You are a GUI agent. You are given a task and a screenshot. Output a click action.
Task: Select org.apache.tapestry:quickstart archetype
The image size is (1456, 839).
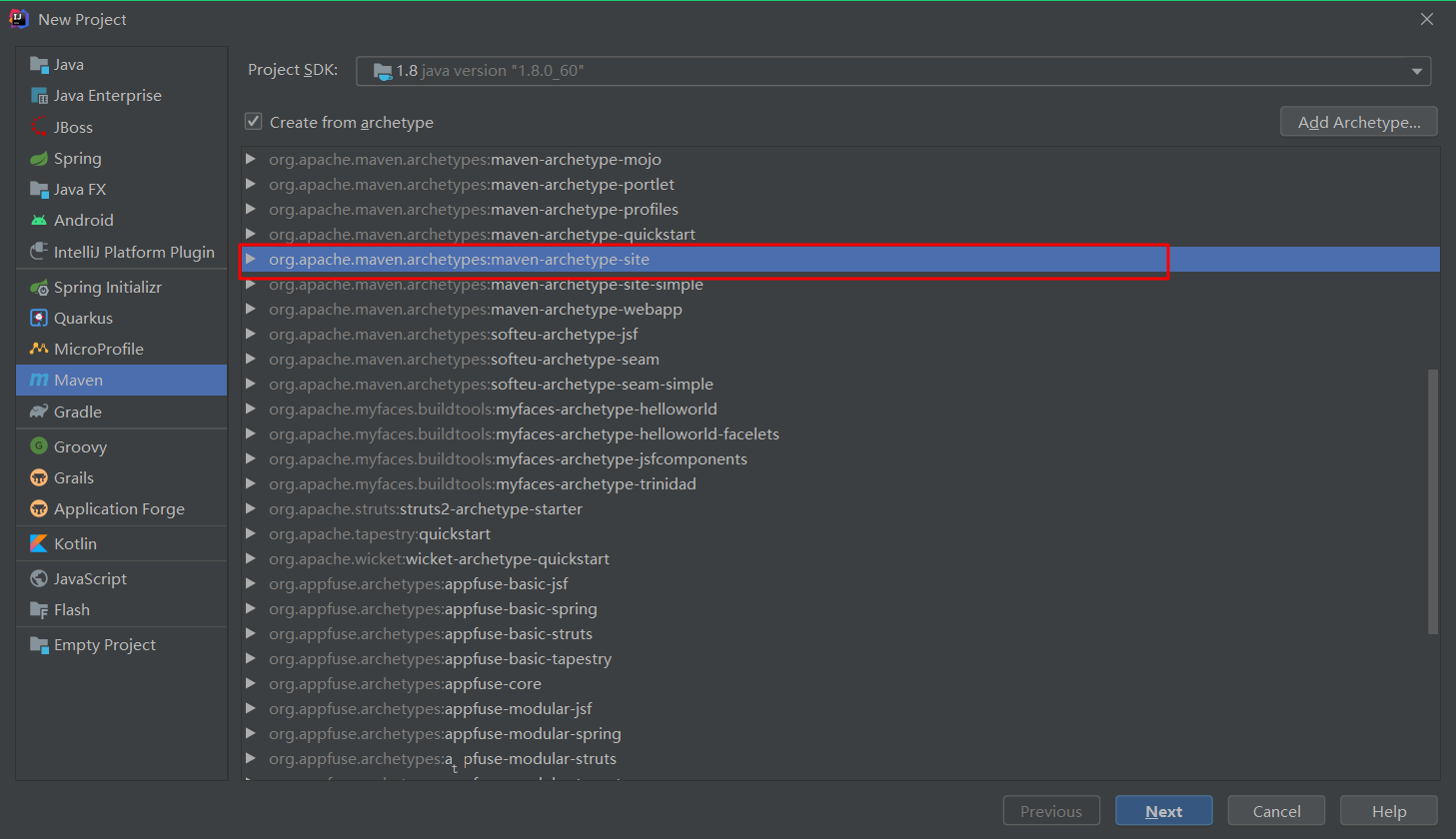(840, 533)
